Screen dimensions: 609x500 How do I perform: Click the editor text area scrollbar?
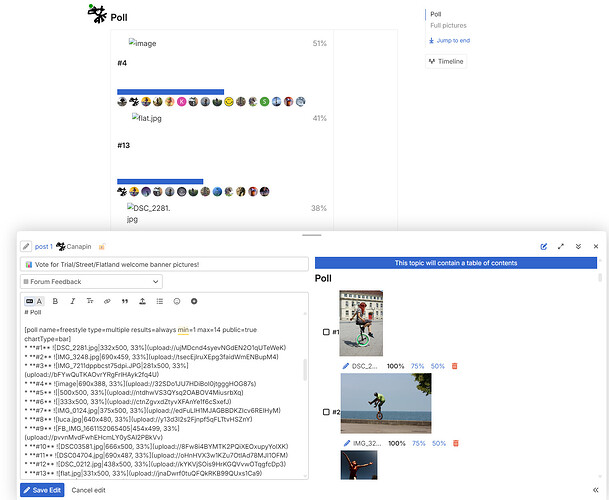point(305,369)
